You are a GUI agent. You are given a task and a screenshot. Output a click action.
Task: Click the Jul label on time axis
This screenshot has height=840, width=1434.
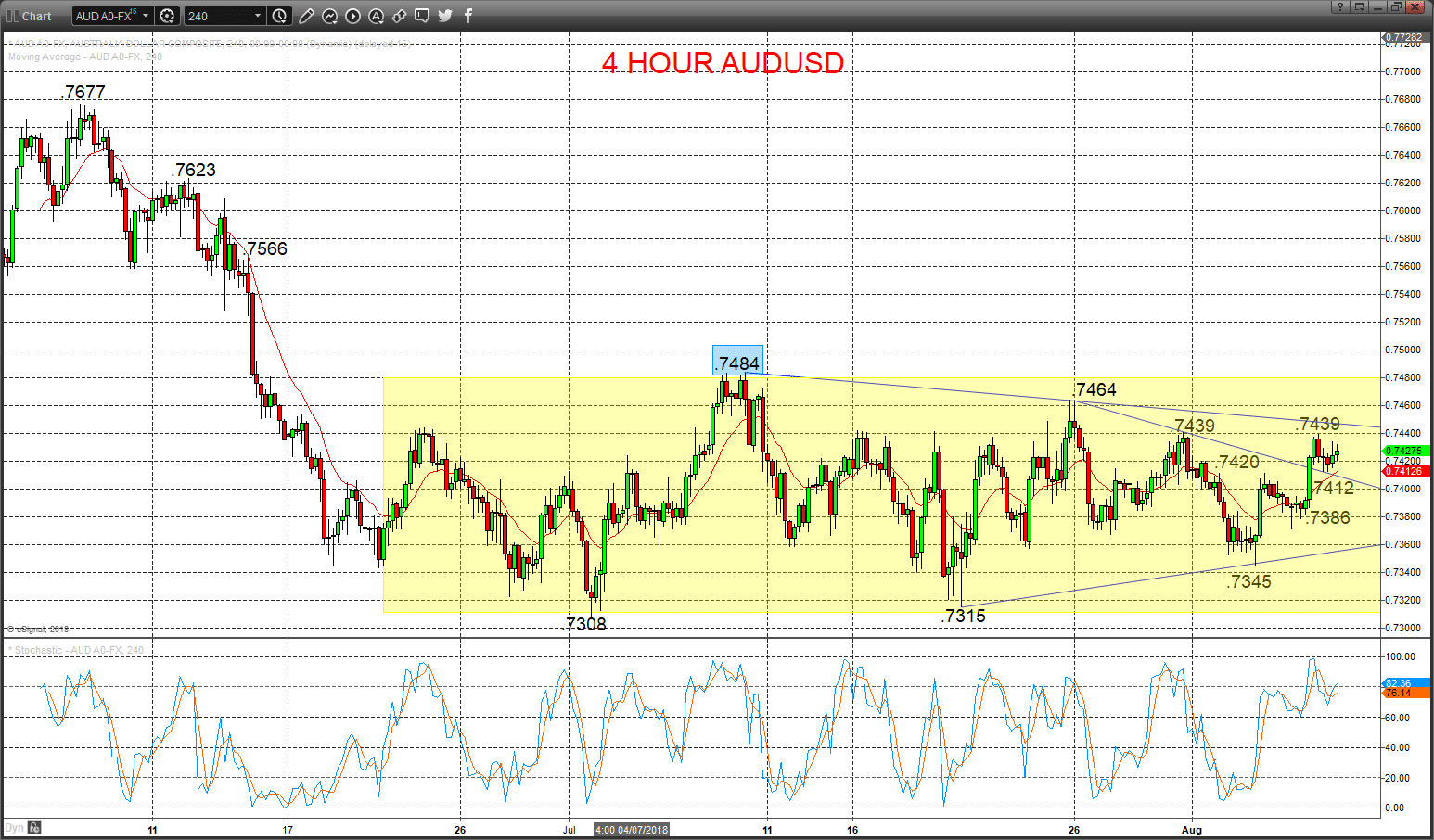(x=570, y=830)
